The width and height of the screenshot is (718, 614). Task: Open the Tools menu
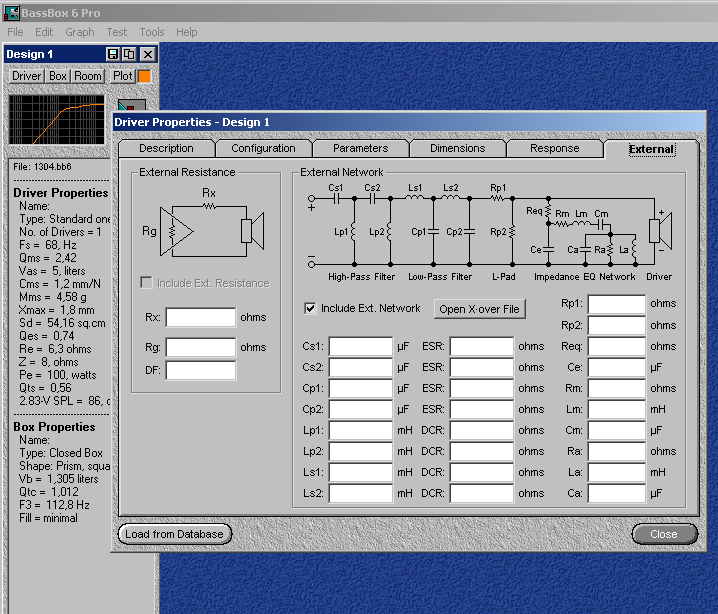coord(152,32)
